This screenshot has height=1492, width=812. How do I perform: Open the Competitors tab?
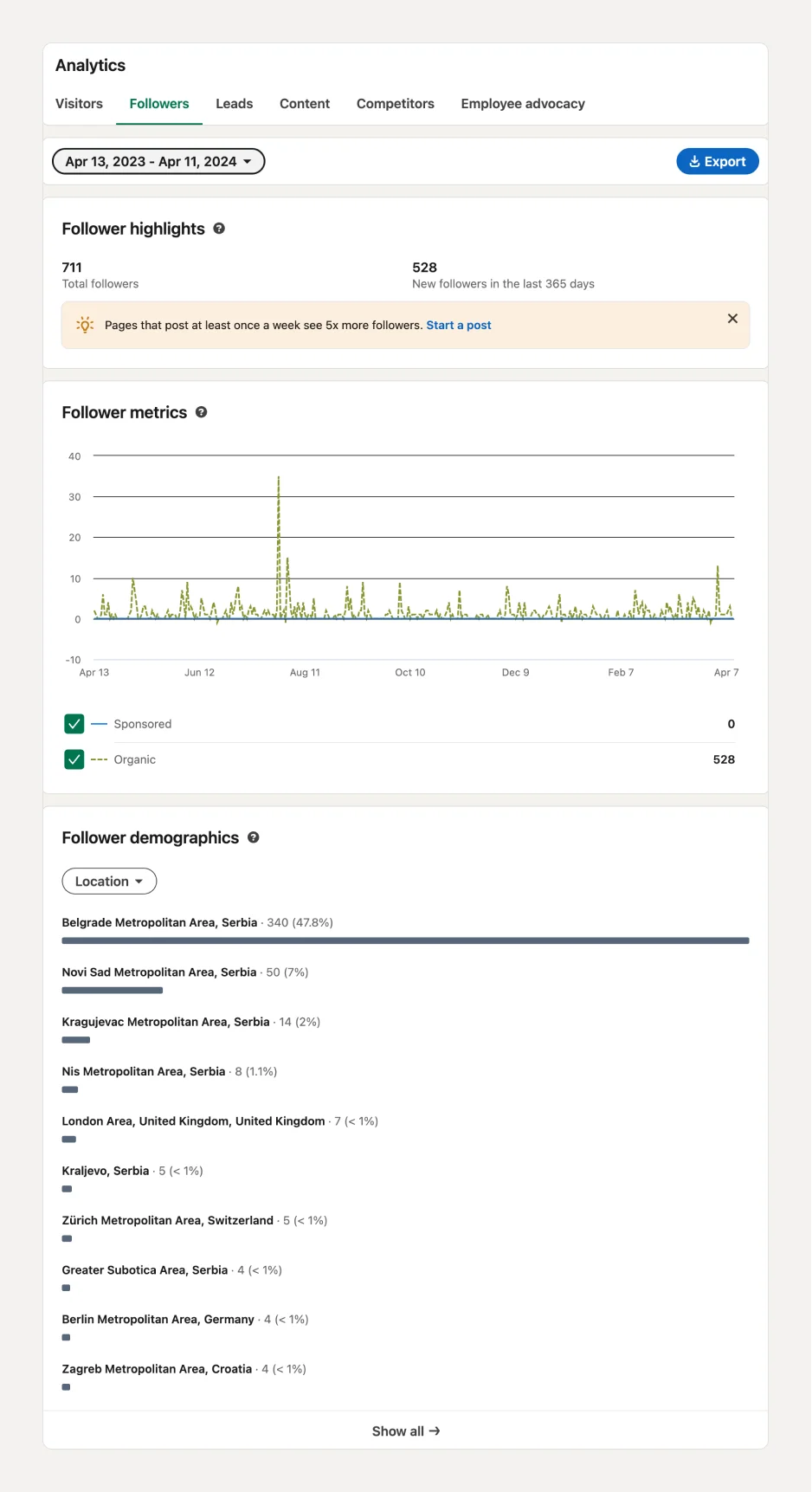396,104
